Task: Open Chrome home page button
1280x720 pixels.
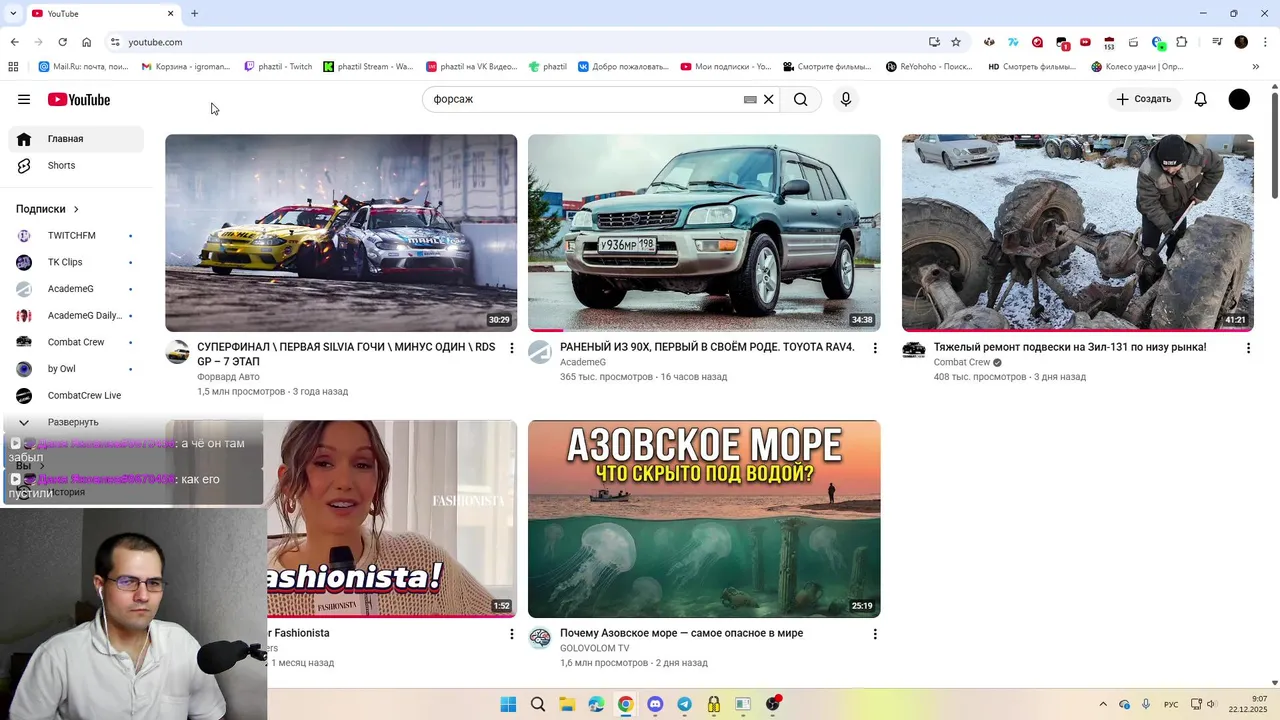Action: (x=87, y=42)
